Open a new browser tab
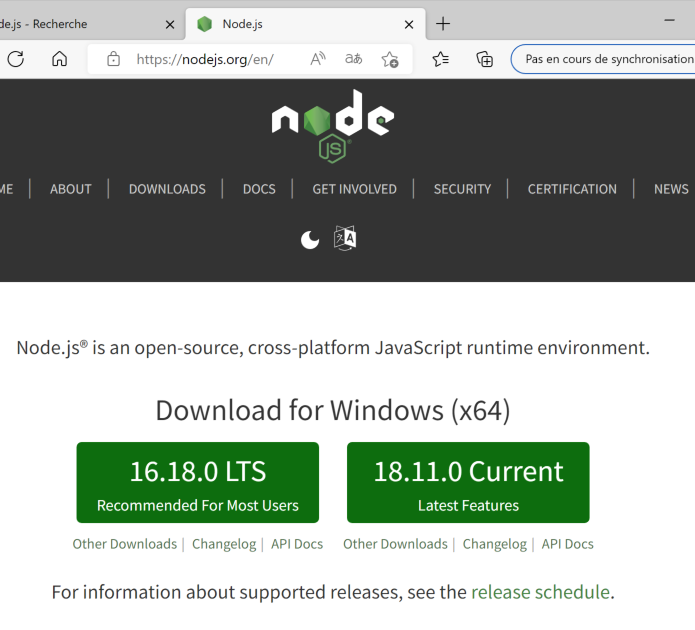This screenshot has height=630, width=695. [443, 23]
